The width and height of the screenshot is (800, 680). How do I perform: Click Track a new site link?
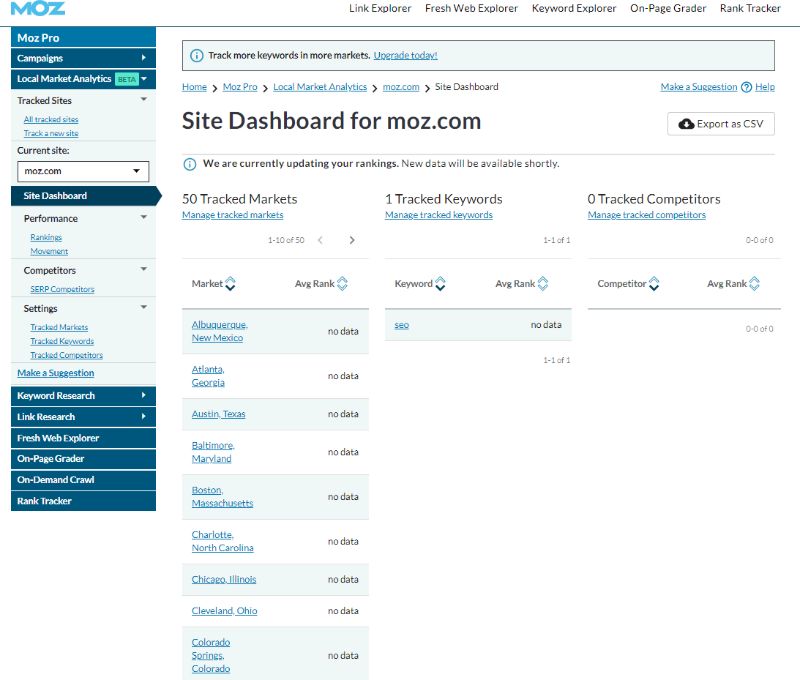point(51,133)
